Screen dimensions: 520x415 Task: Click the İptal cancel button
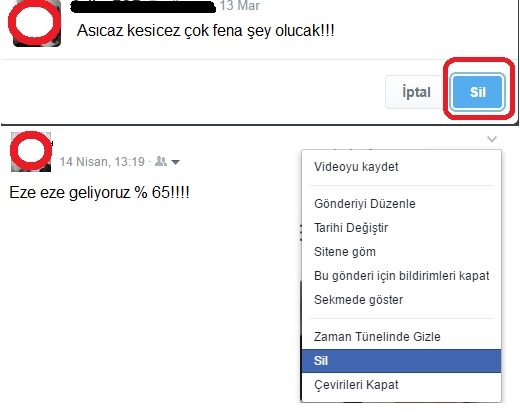[416, 92]
